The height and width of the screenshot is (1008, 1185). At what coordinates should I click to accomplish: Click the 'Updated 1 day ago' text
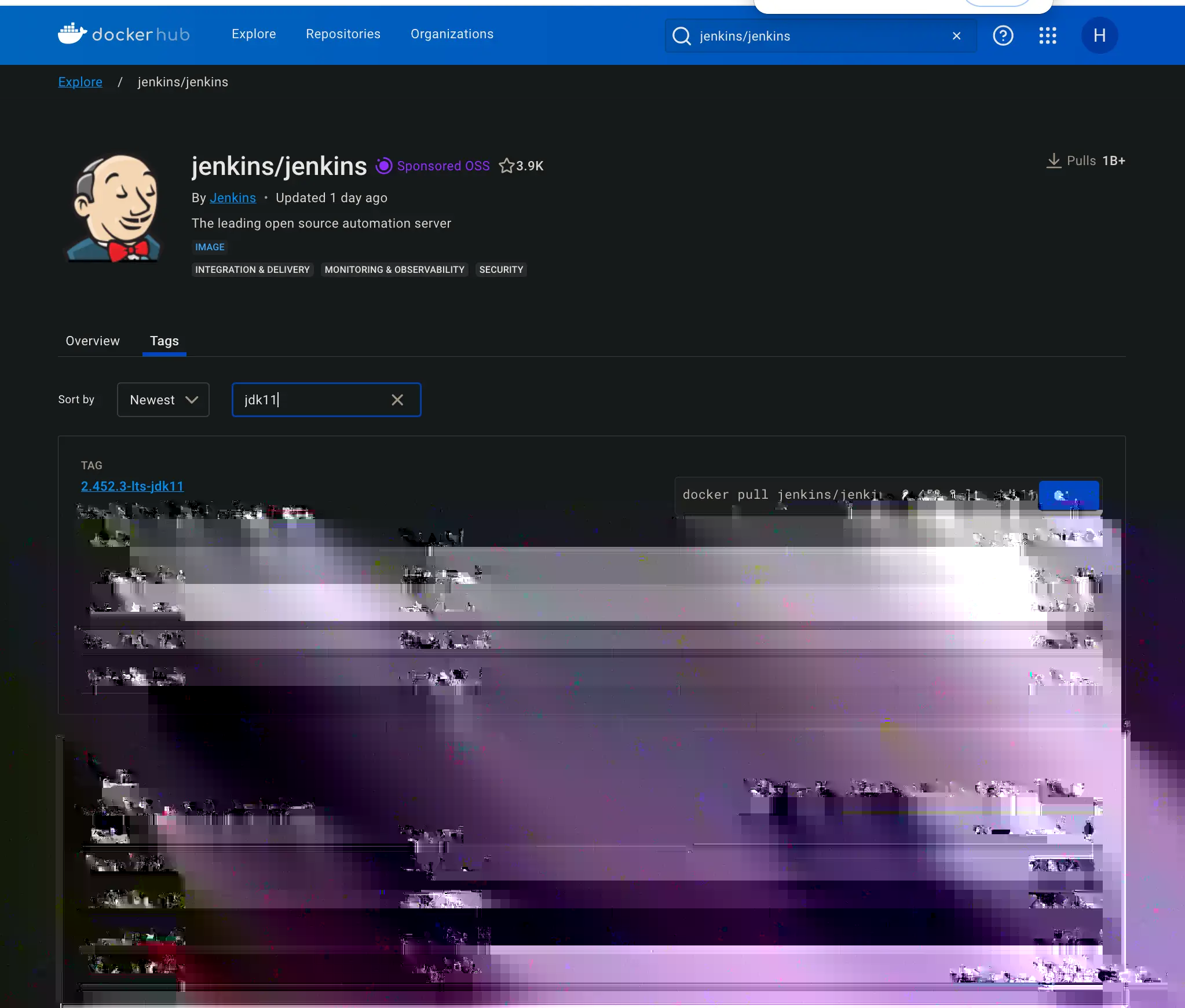coord(332,198)
